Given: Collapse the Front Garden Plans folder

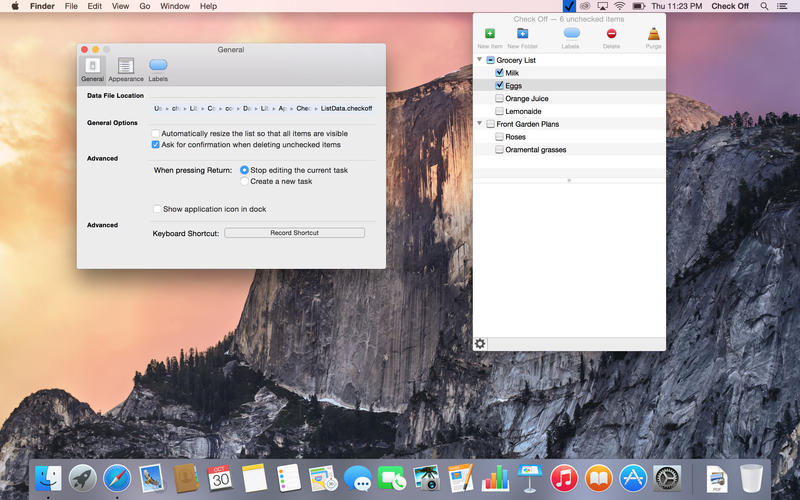Looking at the screenshot, I should tap(480, 123).
